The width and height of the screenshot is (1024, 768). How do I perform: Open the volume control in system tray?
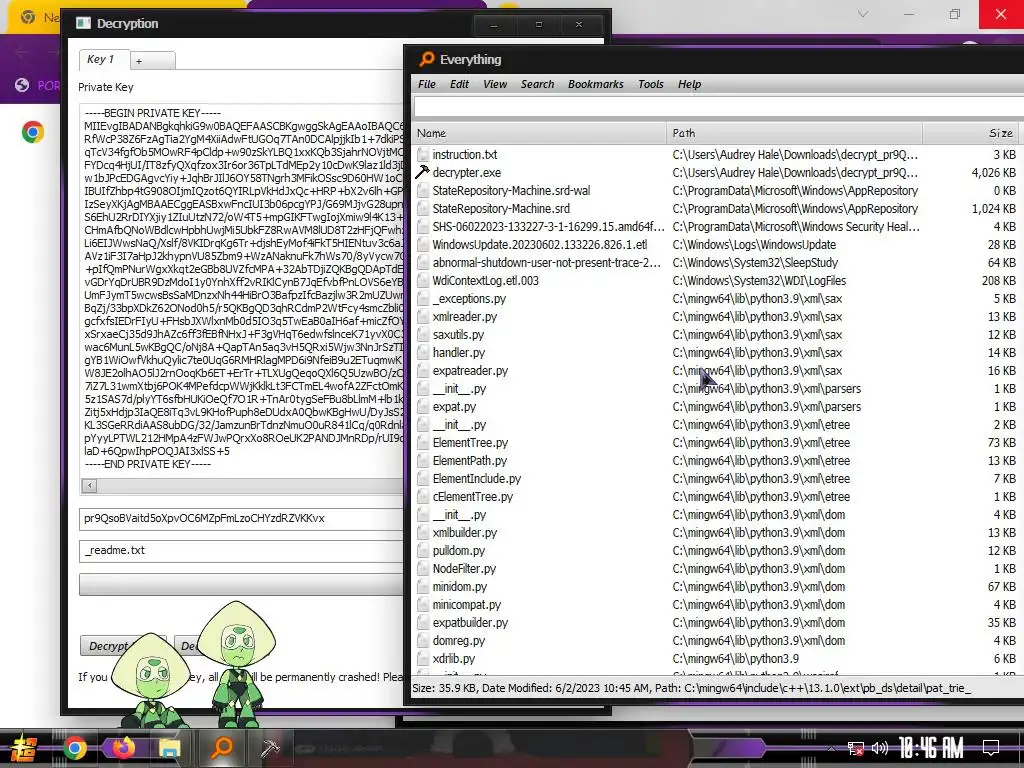pos(880,748)
